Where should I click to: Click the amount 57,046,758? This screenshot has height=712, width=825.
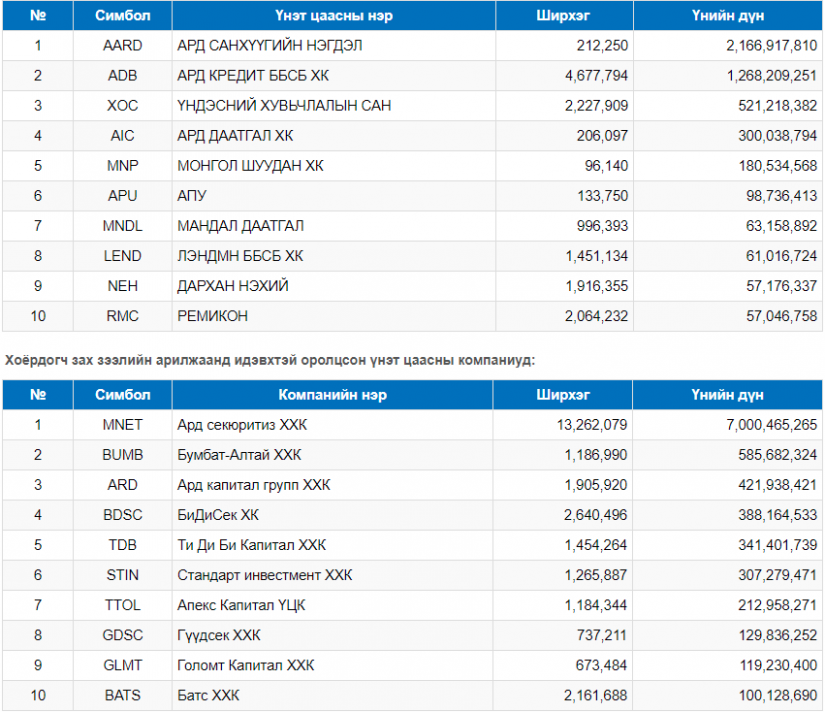click(x=782, y=316)
